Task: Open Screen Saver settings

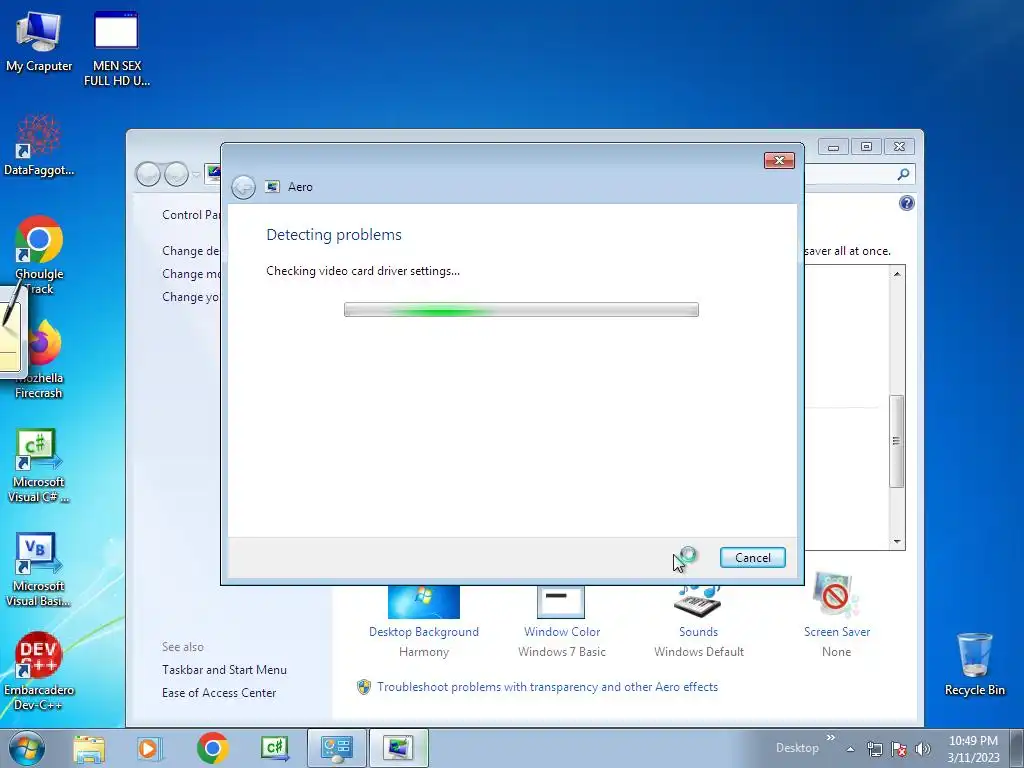Action: [837, 632]
